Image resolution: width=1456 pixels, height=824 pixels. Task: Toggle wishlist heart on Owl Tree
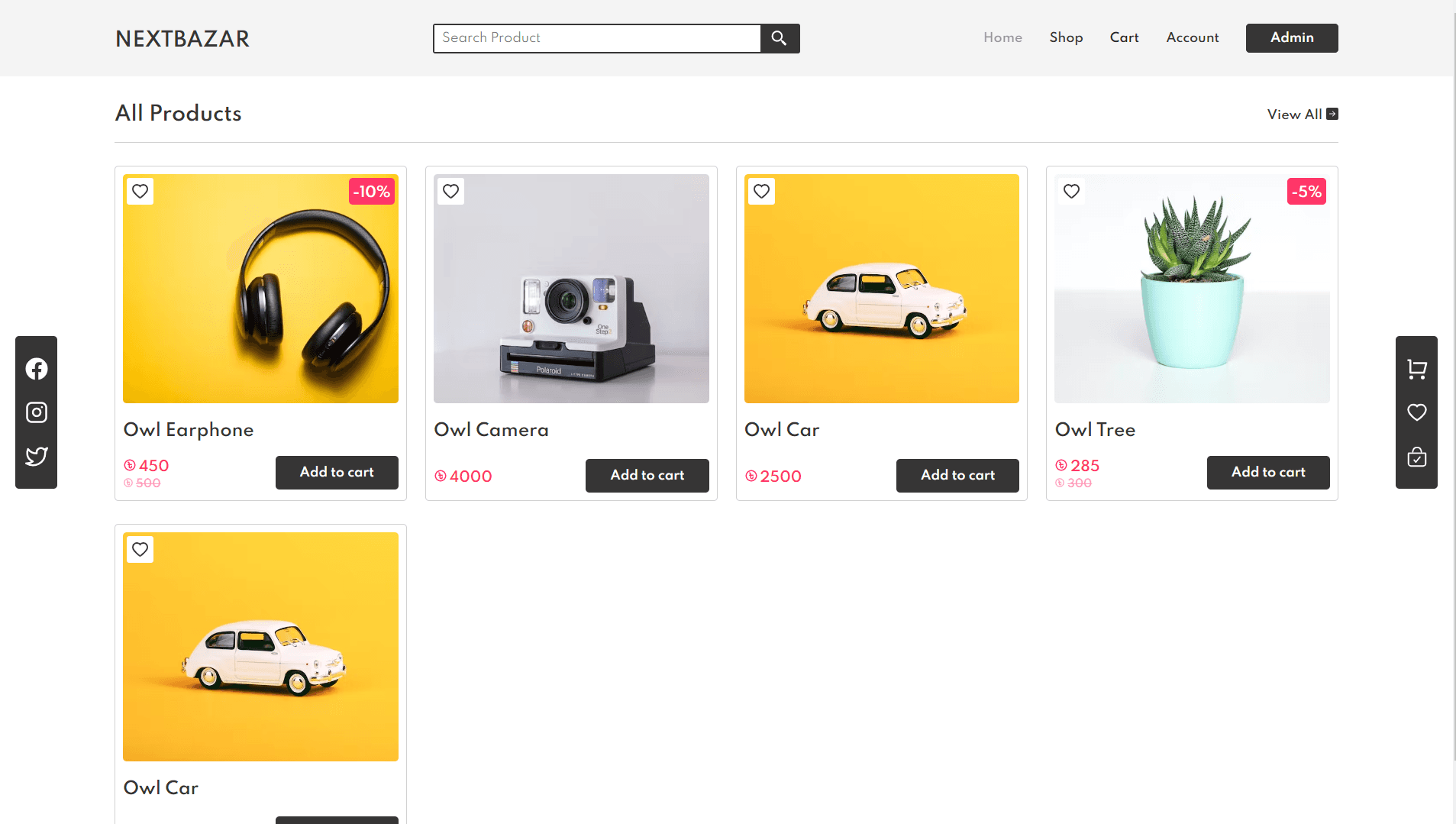point(1071,191)
